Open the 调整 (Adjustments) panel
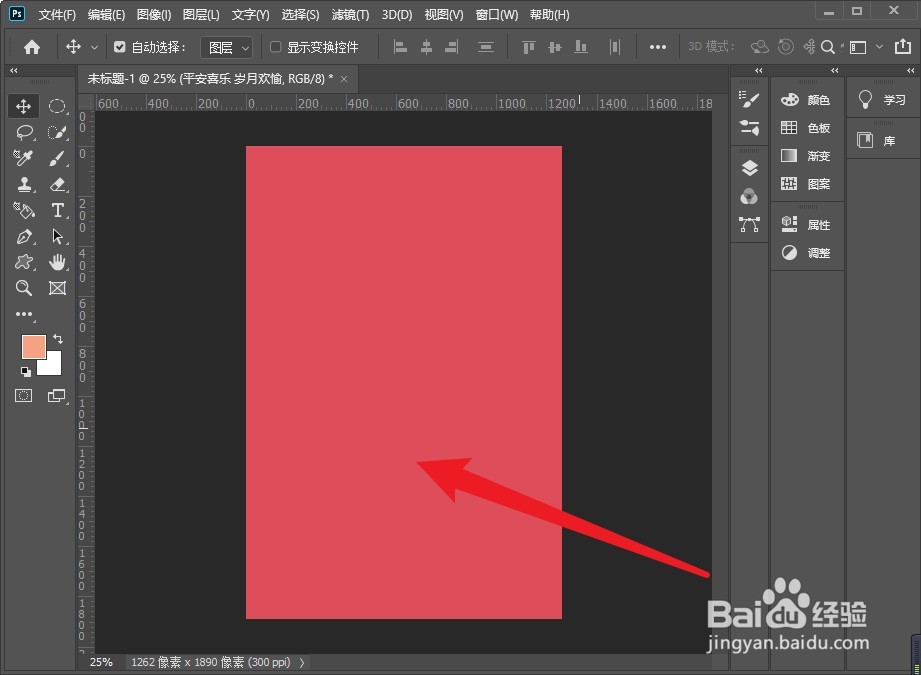The height and width of the screenshot is (675, 921). point(806,253)
